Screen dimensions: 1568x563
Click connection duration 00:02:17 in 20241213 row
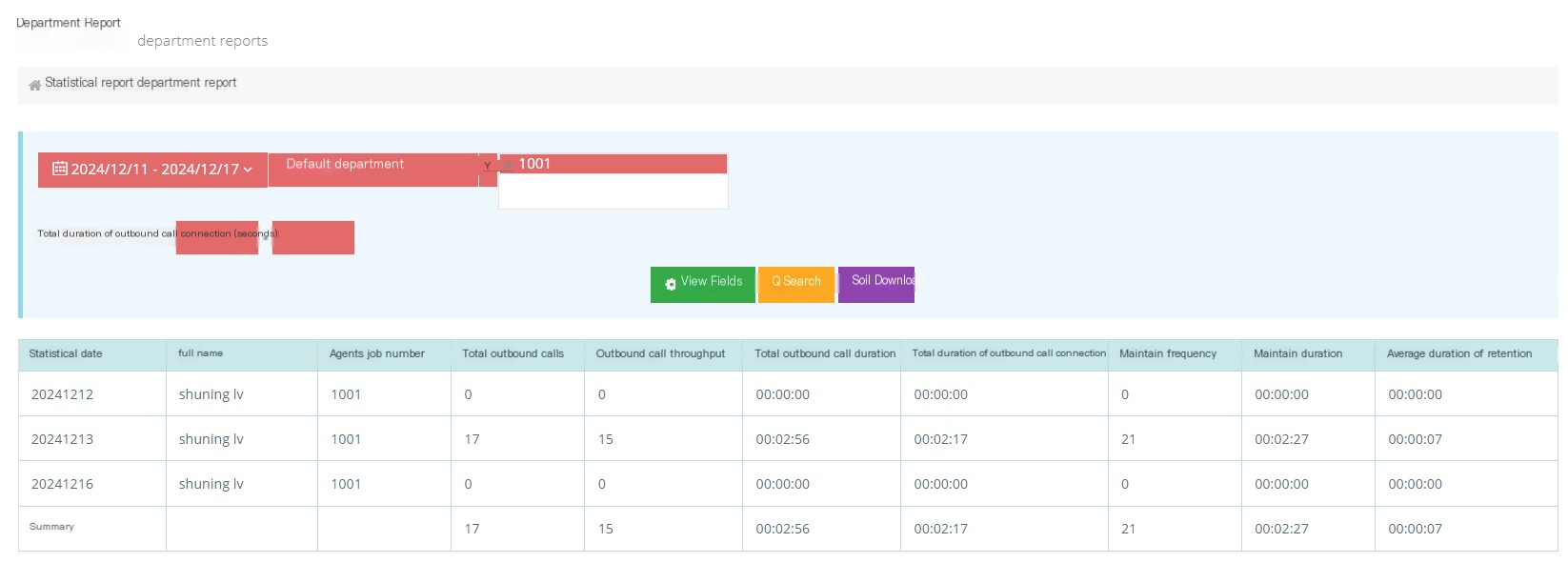coord(940,439)
